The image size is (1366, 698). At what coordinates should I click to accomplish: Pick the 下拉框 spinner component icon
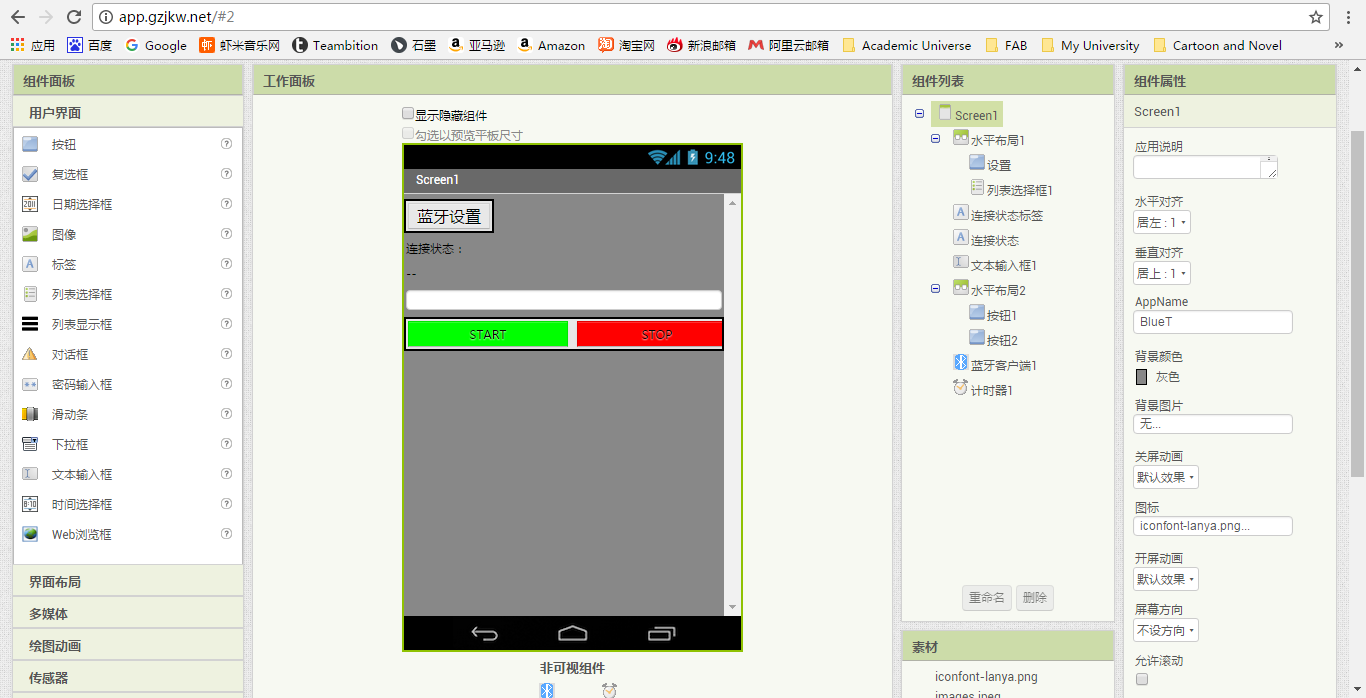pos(30,444)
